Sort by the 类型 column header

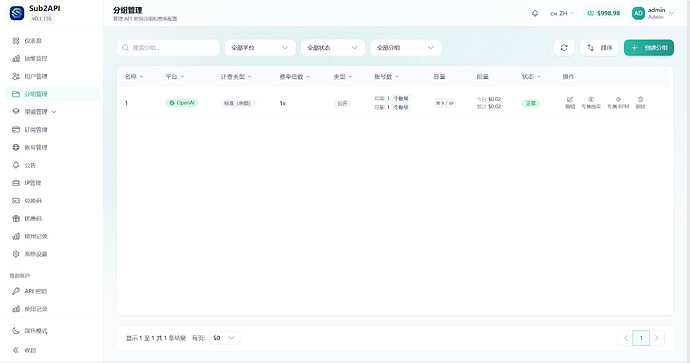click(343, 77)
